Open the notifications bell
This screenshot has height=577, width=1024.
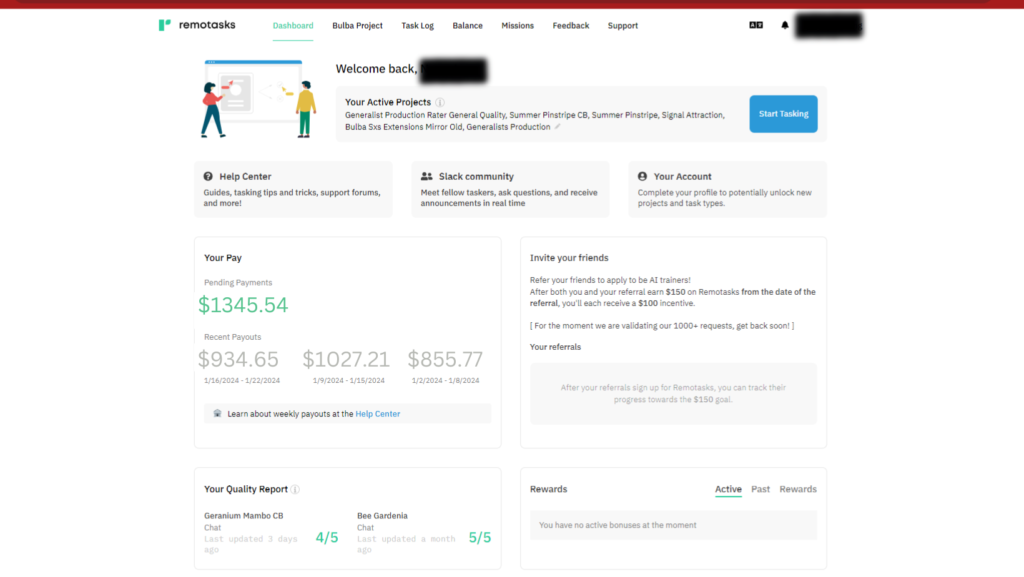785,25
